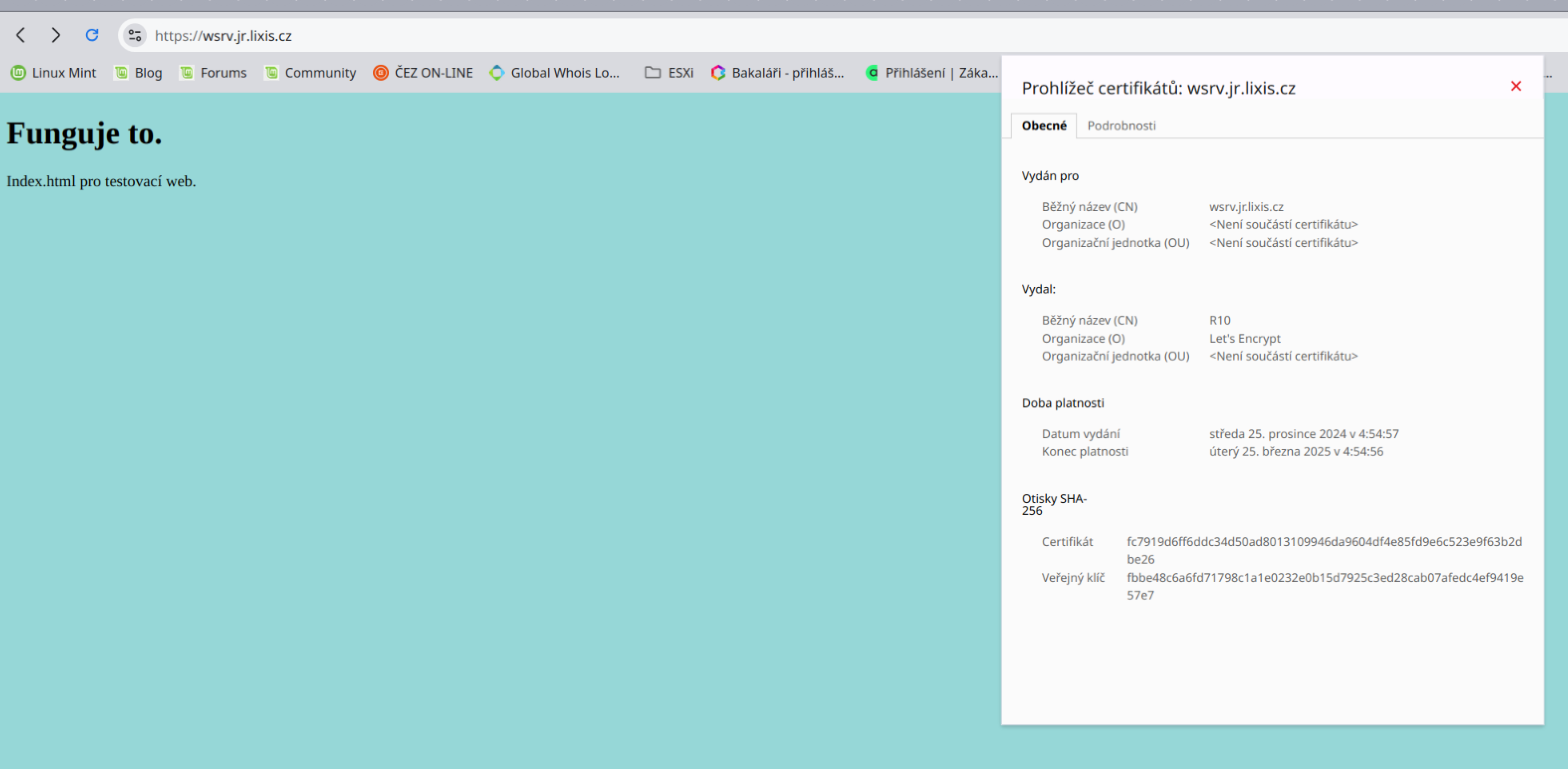Viewport: 1568px width, 769px height.
Task: Open Global Whois Lookup bookmark
Action: (555, 72)
